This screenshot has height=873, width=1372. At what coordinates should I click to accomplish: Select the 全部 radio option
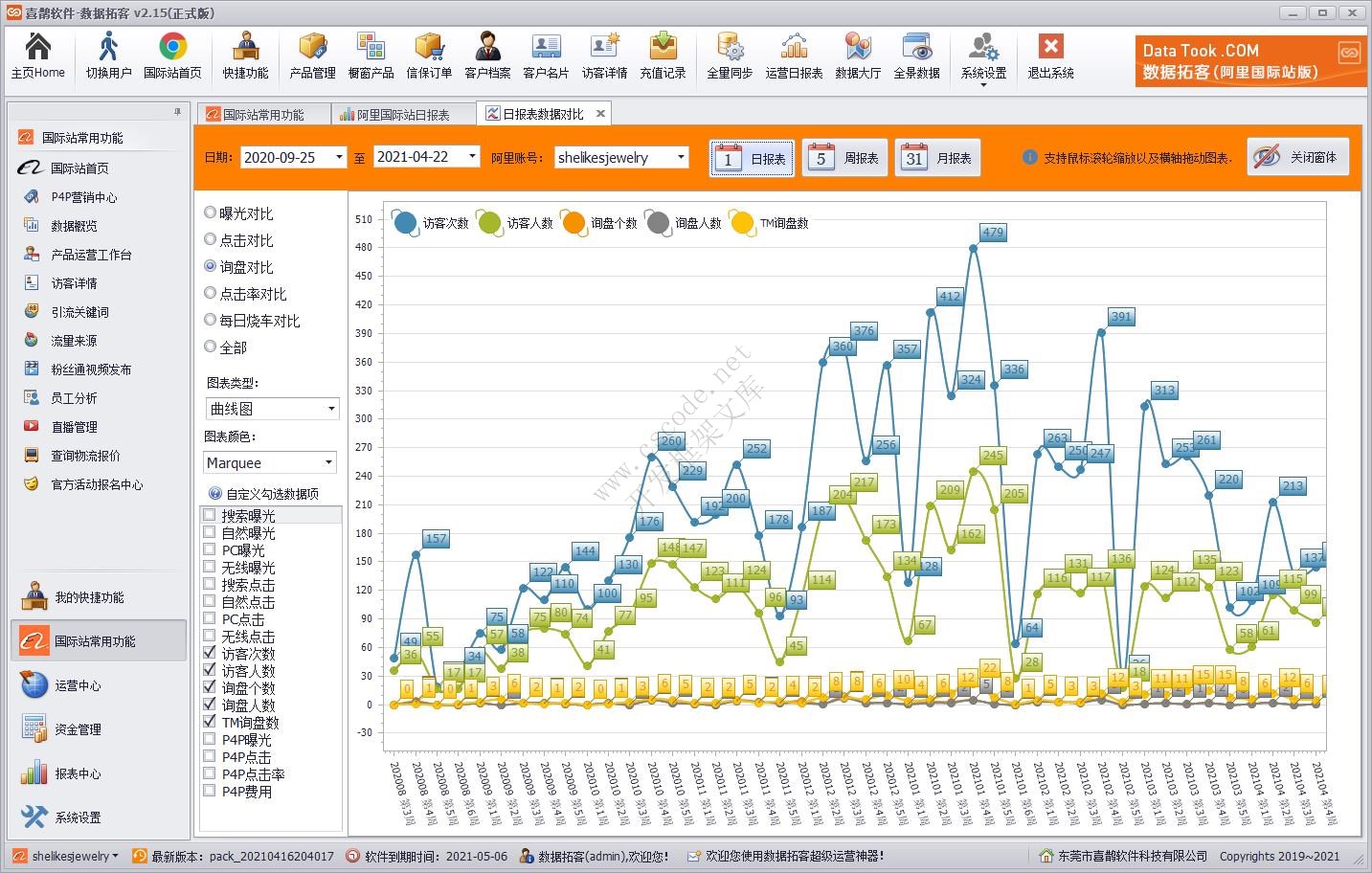point(211,347)
